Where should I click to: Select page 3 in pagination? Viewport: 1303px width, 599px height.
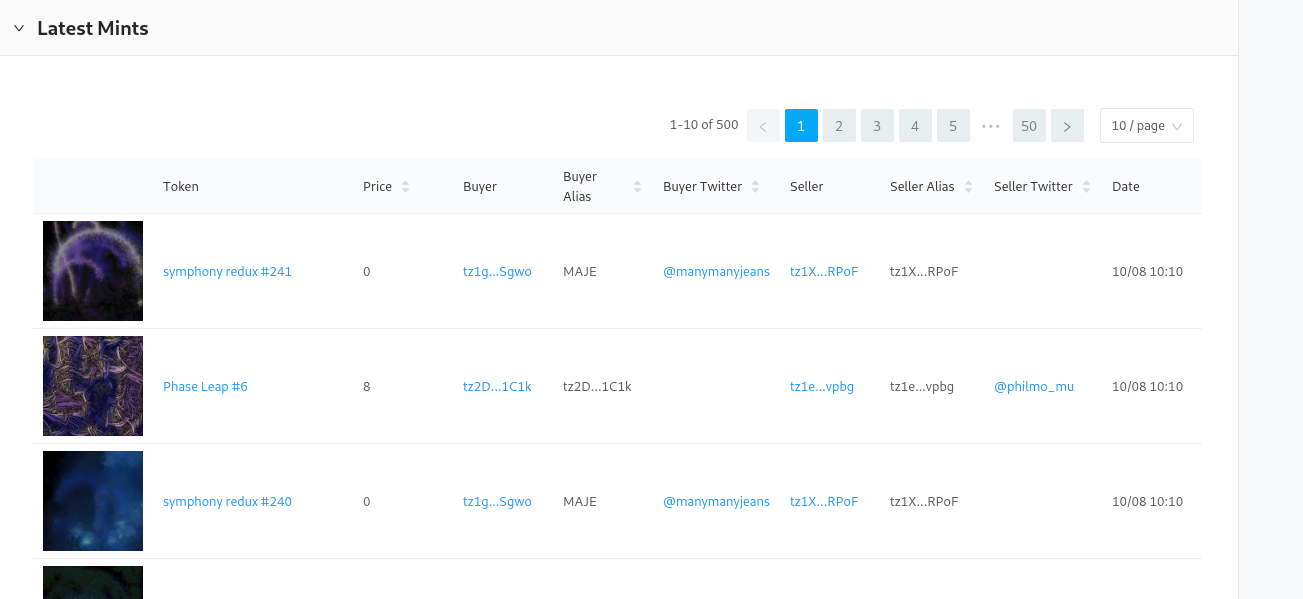click(877, 126)
